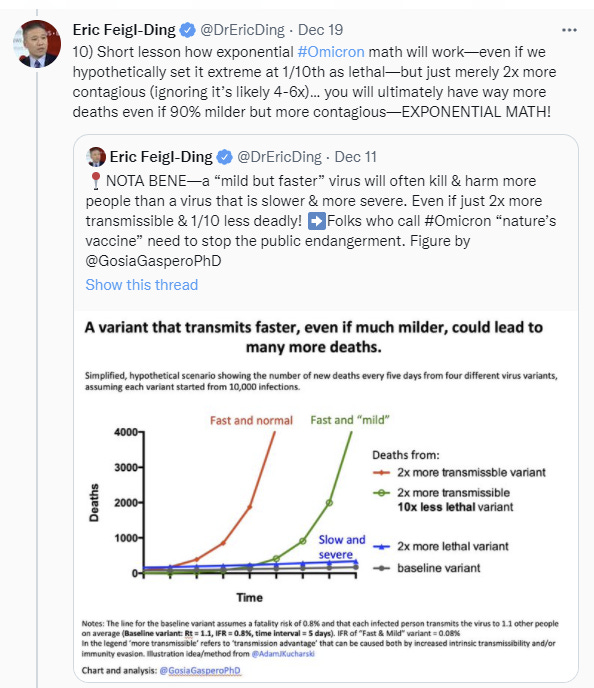Click the @AdamJKucharski mention in the chart notes
Viewport: 594px width, 688px height.
point(283,654)
